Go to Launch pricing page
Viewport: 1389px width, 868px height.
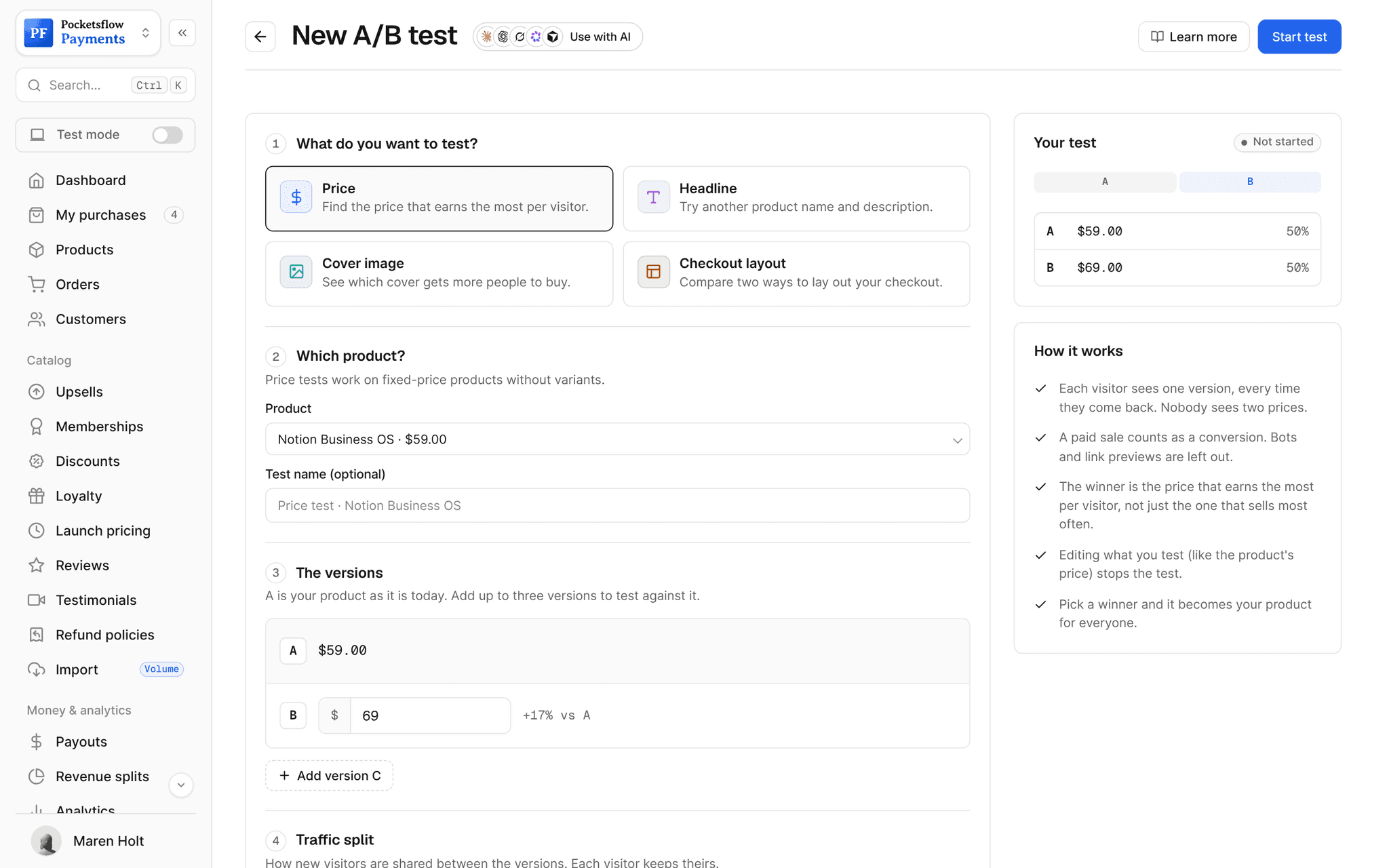(x=105, y=530)
